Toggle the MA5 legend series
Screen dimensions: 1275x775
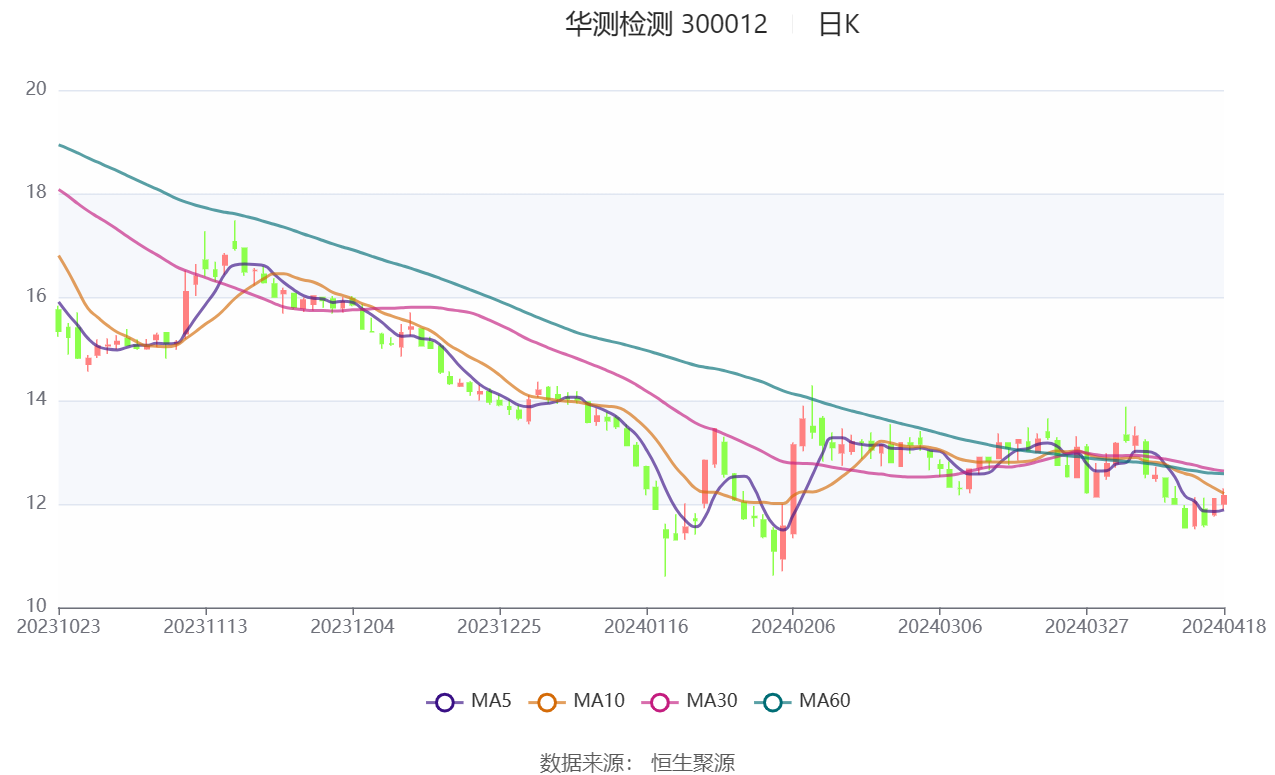pyautogui.click(x=469, y=701)
